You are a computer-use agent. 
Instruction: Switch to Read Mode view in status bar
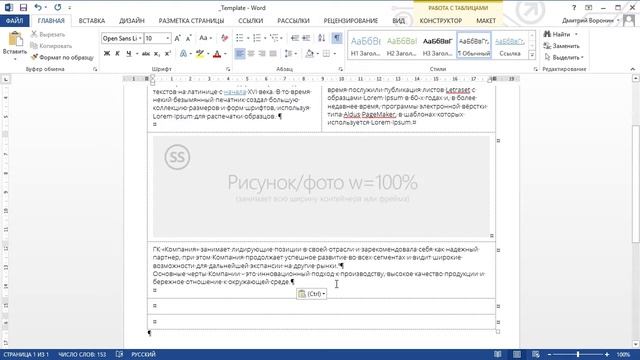click(498, 355)
